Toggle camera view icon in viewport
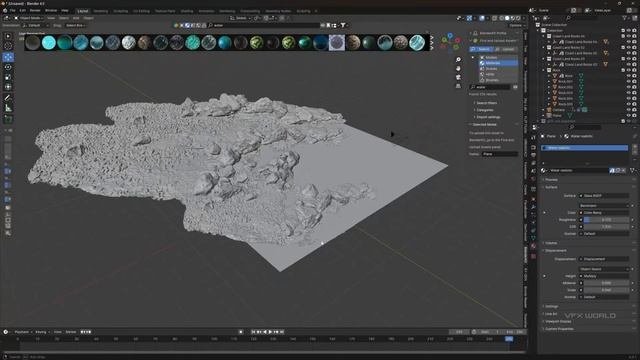The height and width of the screenshot is (360, 640). (458, 77)
